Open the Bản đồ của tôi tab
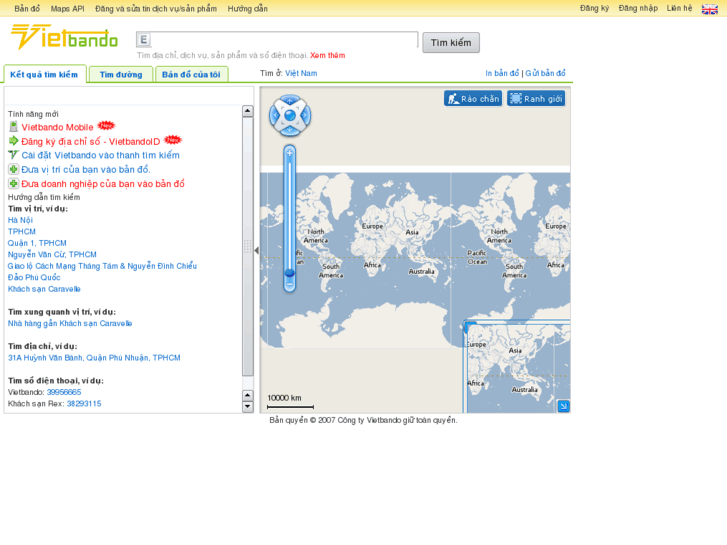727x545 pixels. click(x=191, y=74)
